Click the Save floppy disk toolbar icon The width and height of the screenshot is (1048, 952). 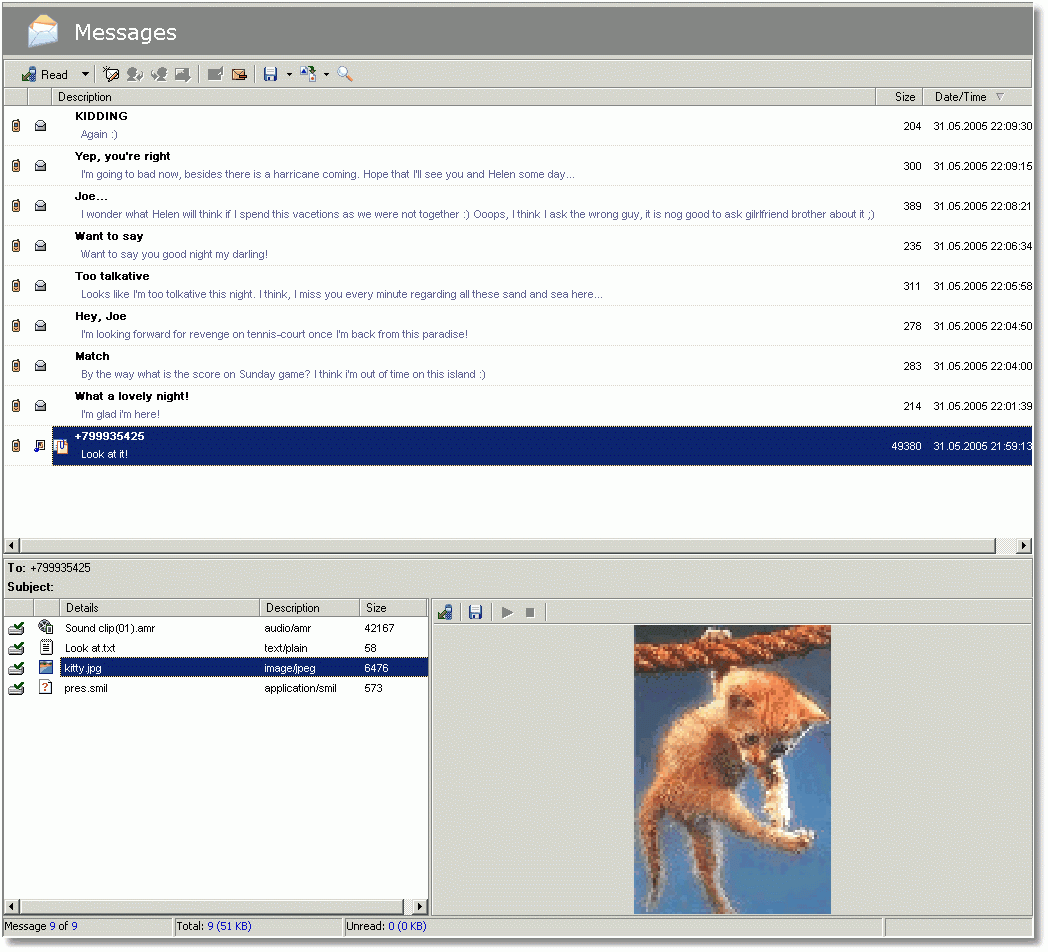coord(270,74)
